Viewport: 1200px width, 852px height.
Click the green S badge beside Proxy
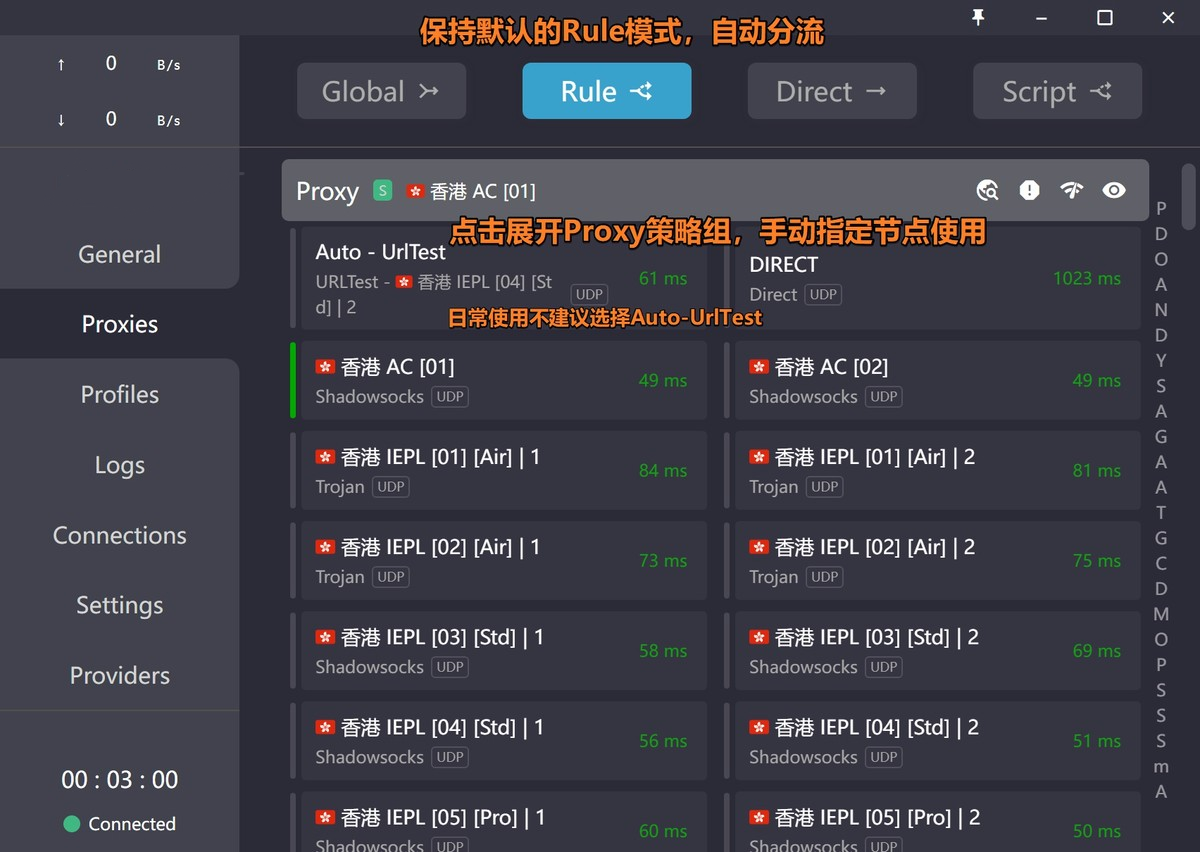click(x=381, y=189)
